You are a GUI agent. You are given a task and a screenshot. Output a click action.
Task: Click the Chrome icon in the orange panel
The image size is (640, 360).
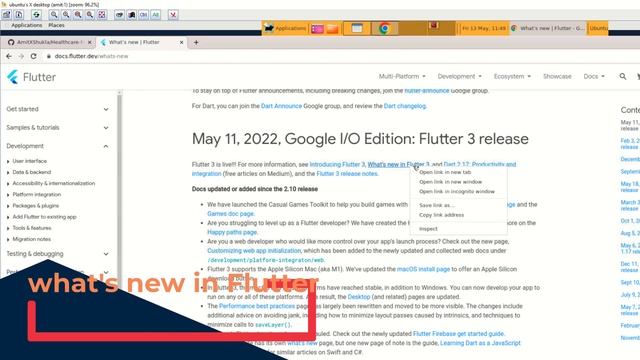point(384,28)
